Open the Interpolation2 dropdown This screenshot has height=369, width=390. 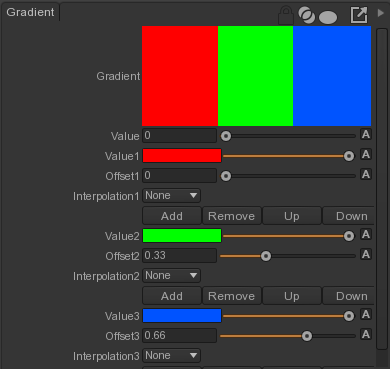[x=171, y=276]
